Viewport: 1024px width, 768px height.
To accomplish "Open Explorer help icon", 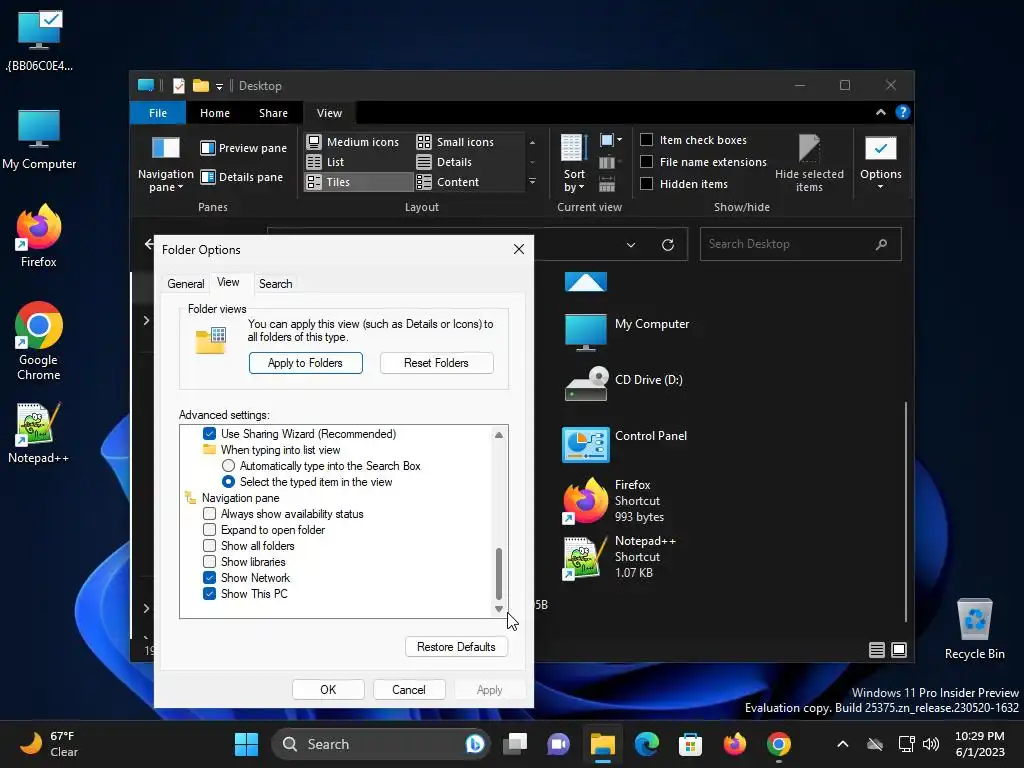I will (x=903, y=112).
